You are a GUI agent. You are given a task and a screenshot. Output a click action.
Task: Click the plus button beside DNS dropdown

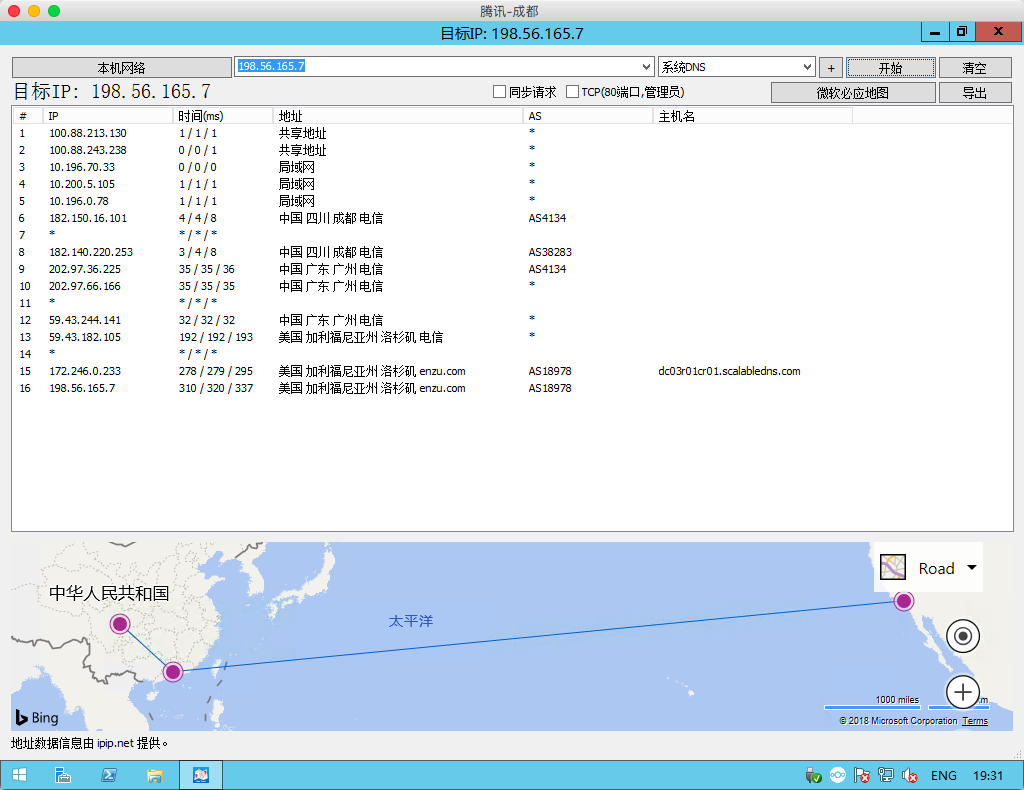click(831, 67)
